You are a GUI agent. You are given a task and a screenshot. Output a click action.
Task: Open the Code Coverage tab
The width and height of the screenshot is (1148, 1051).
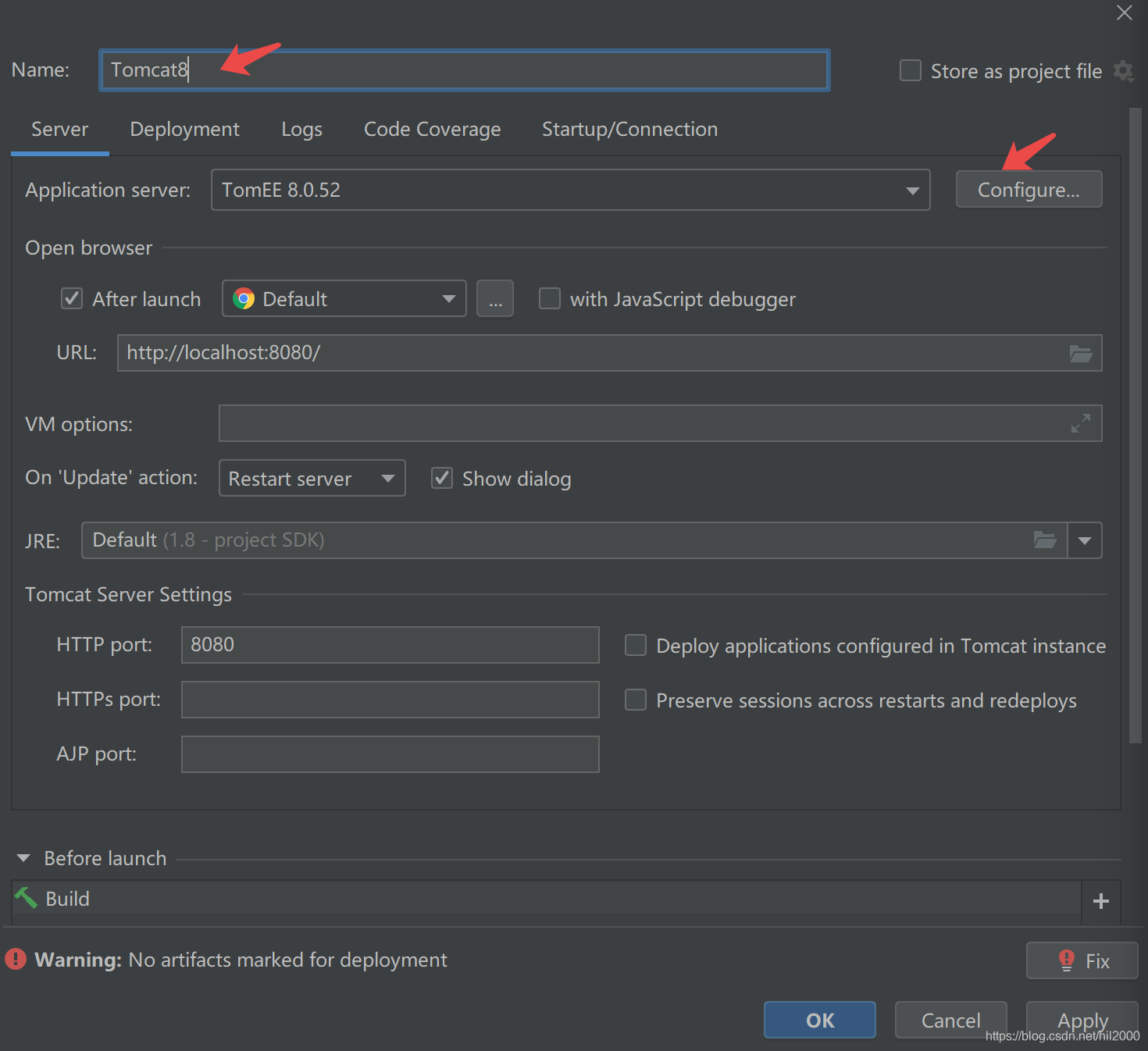(433, 130)
